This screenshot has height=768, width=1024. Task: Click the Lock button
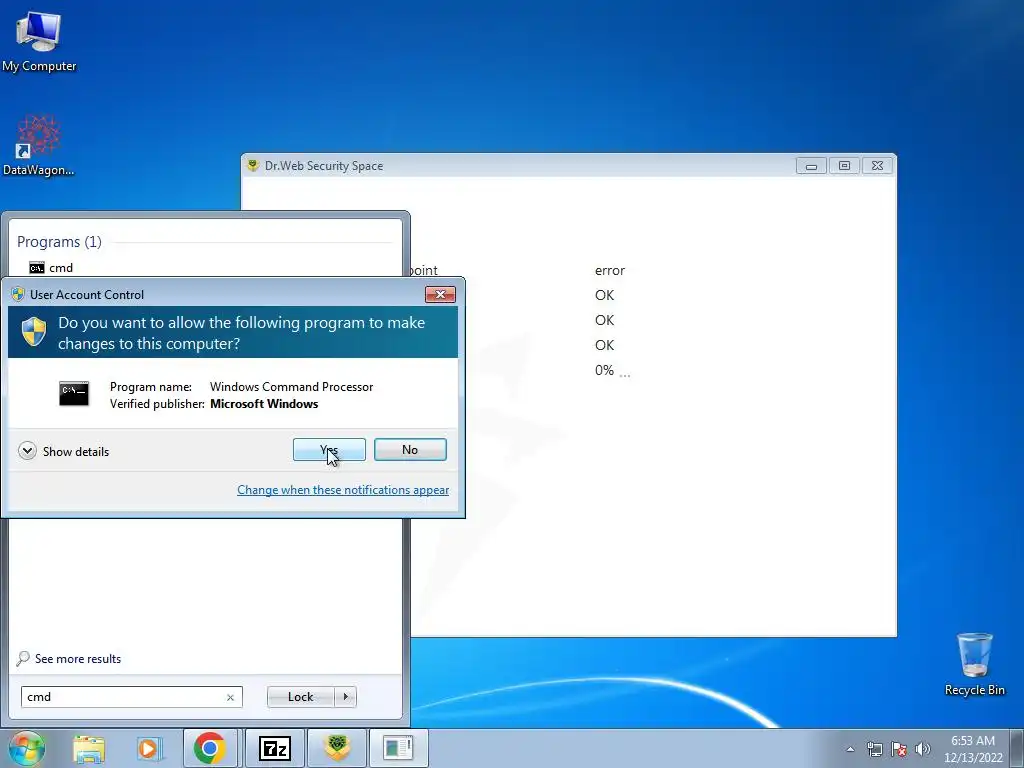coord(300,697)
